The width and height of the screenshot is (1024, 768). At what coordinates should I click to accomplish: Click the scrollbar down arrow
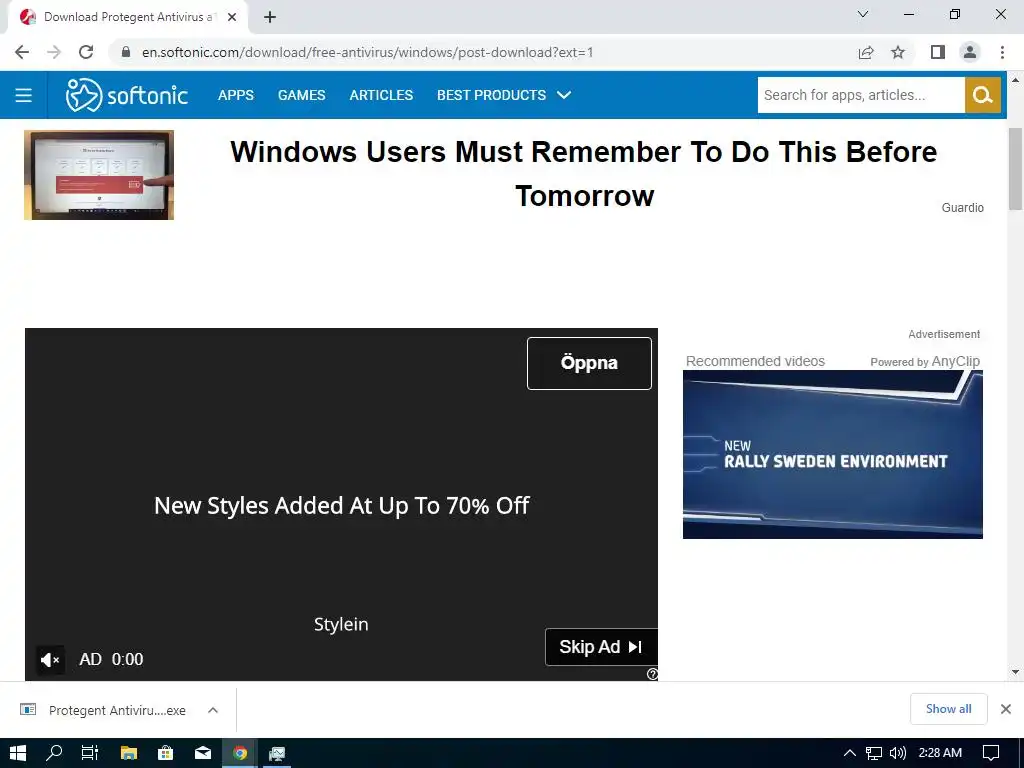pyautogui.click(x=1015, y=672)
